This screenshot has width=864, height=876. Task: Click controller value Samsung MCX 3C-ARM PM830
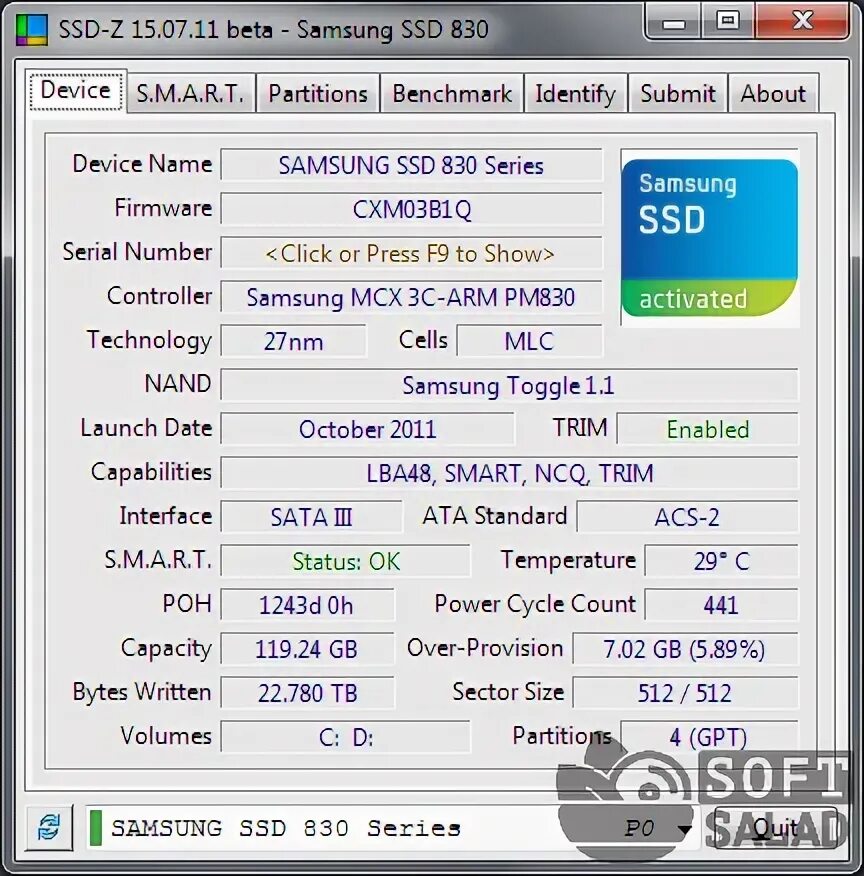(411, 297)
